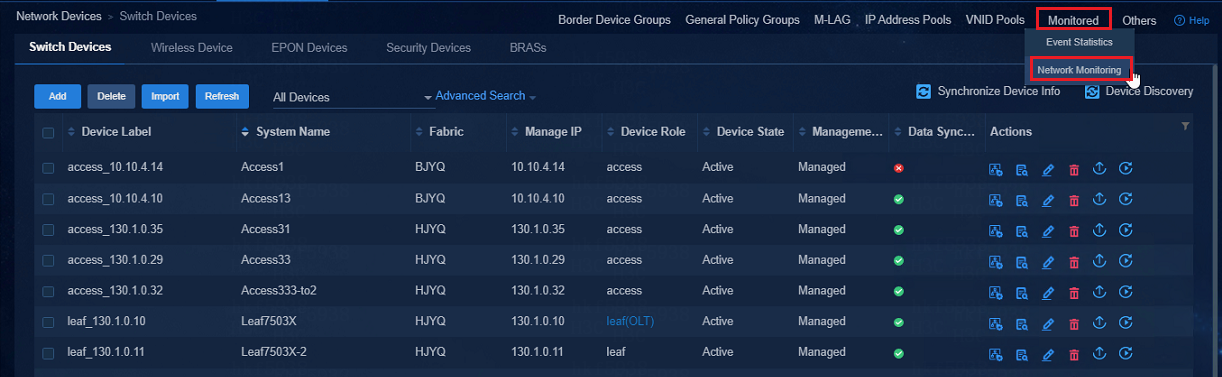This screenshot has height=377, width=1222.
Task: Open the All Devices dropdown
Action: coord(351,97)
